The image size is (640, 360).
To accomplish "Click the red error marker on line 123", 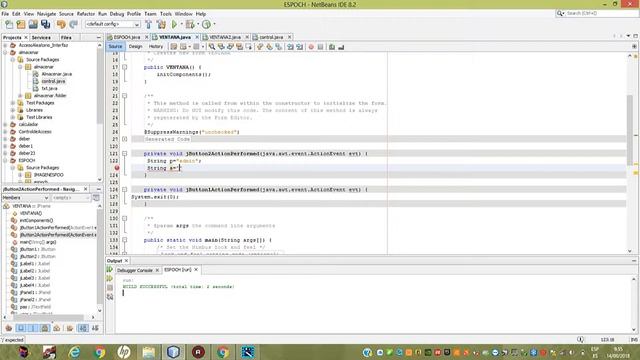I will point(117,168).
